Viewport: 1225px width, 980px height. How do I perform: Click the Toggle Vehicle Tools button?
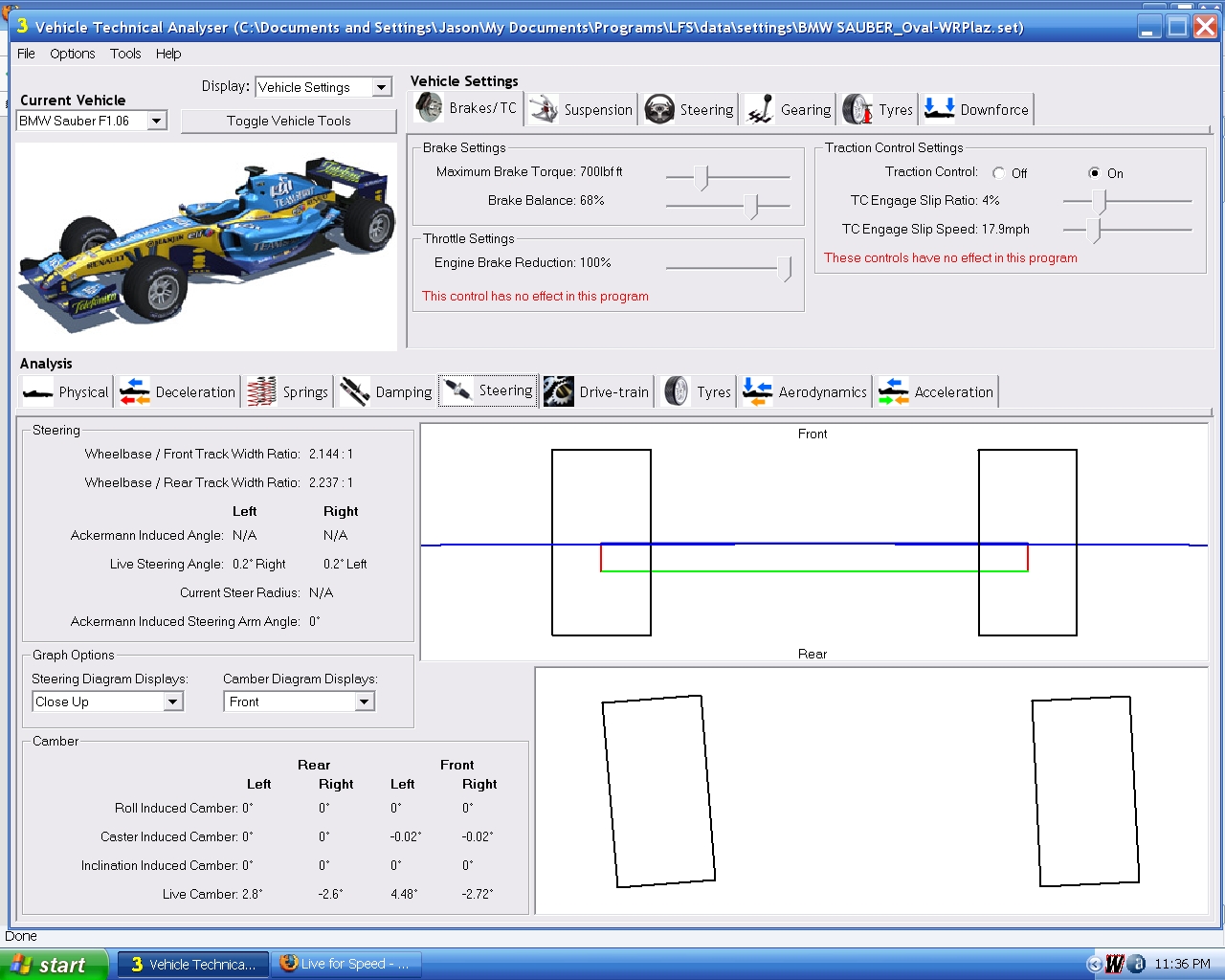pyautogui.click(x=289, y=121)
